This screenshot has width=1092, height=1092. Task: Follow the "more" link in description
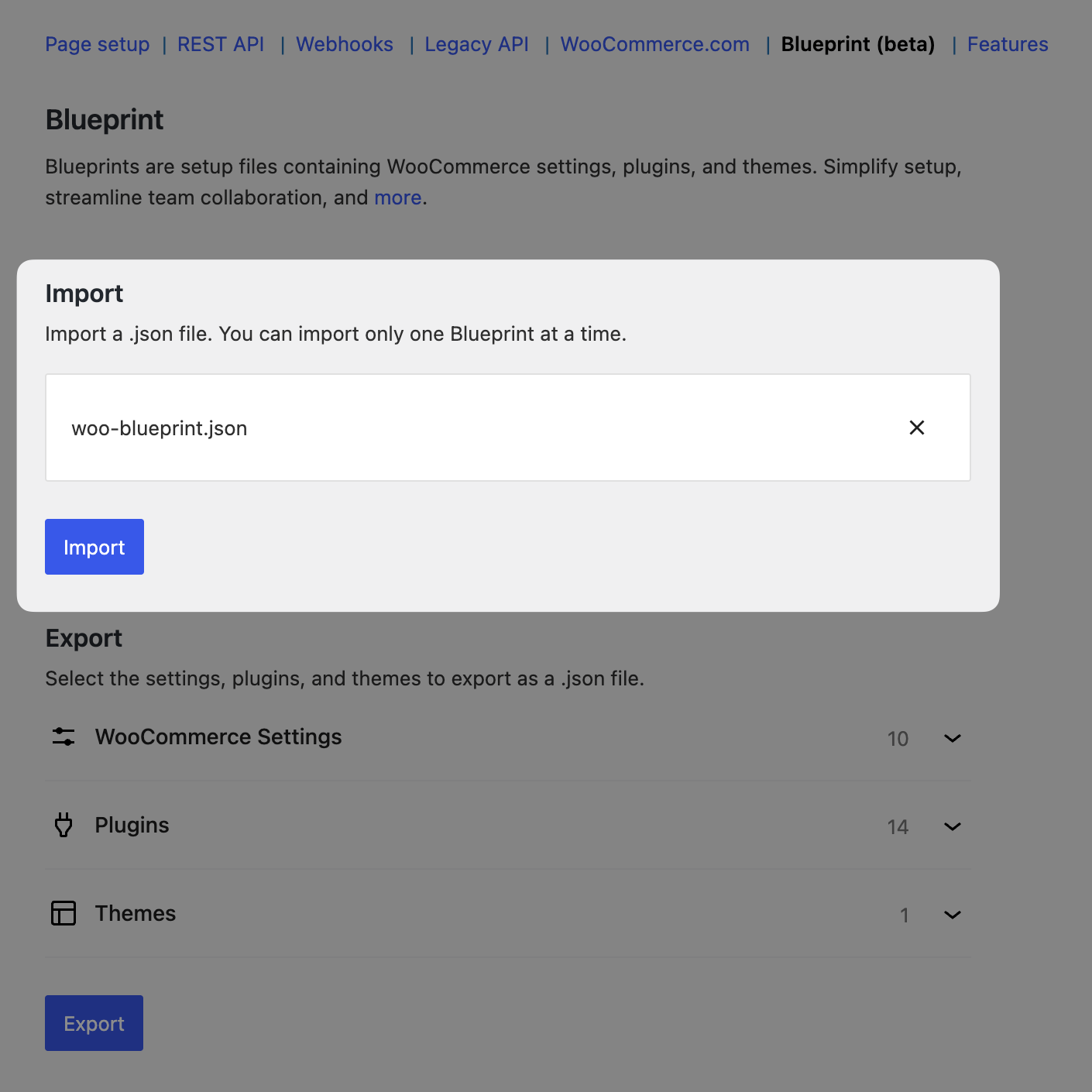click(x=398, y=197)
